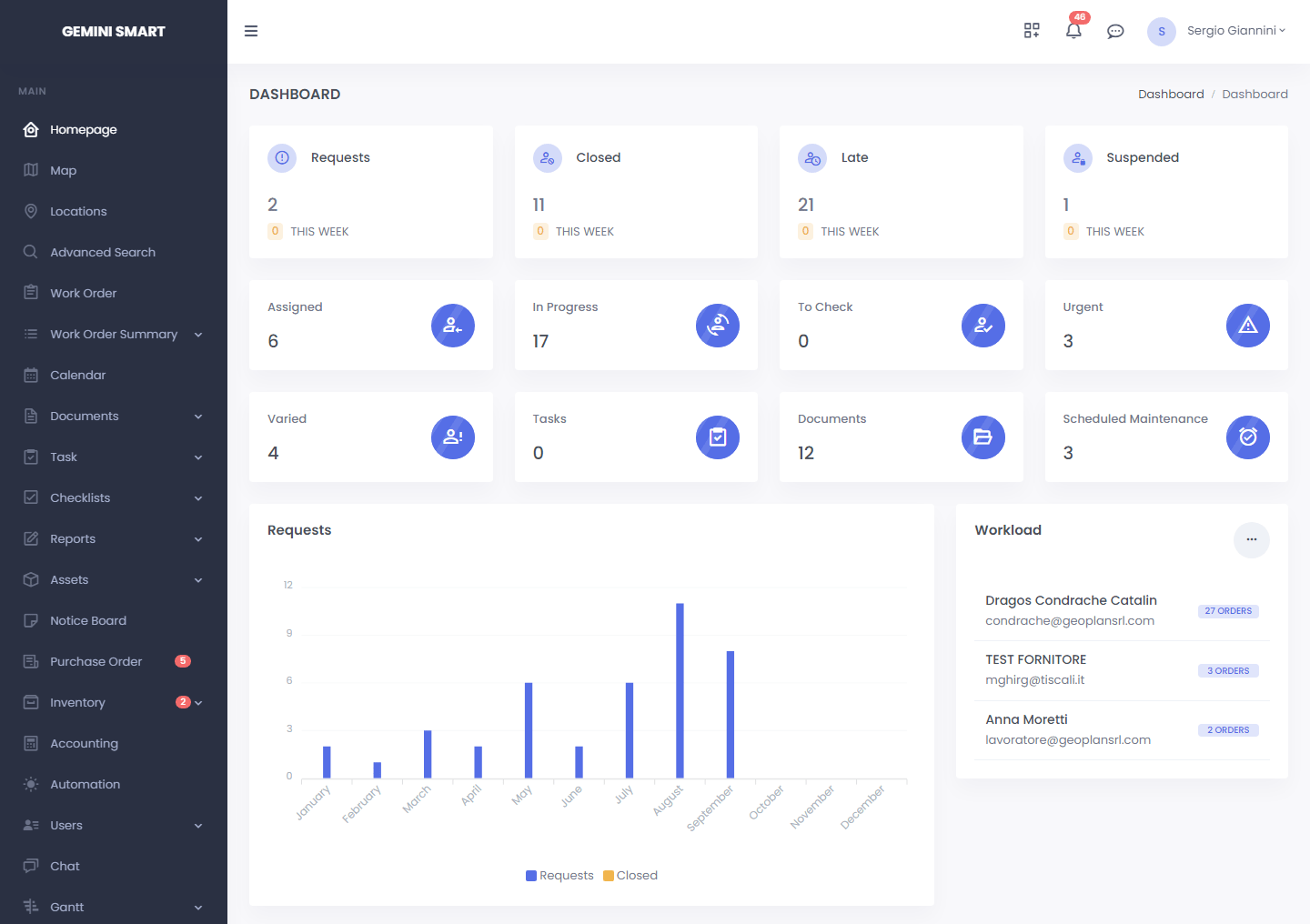Click the Dashboard breadcrumb link

pos(1171,94)
